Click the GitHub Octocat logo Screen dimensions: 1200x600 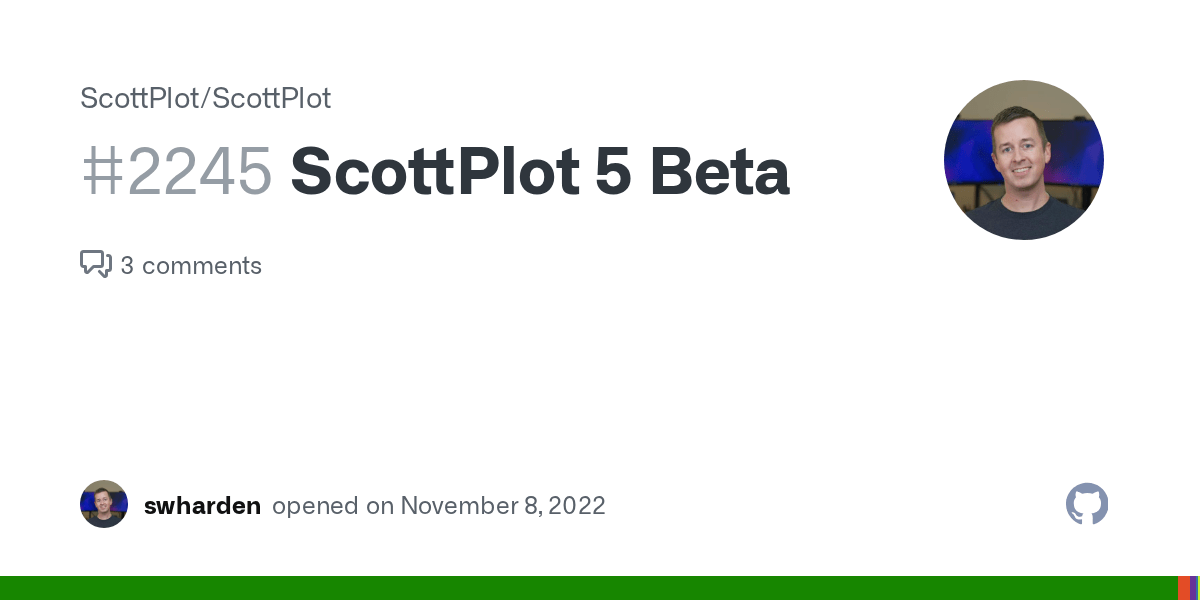tap(1087, 504)
